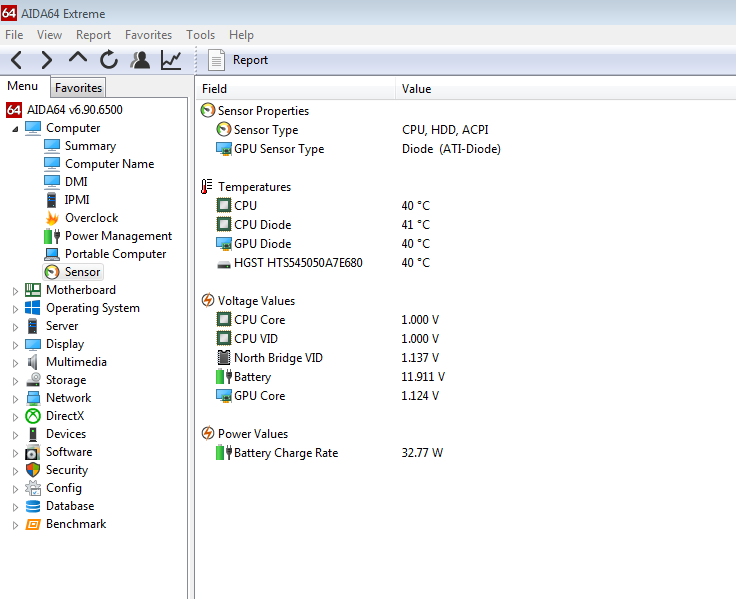Expand the Server tree node
This screenshot has width=736, height=599.
(15, 327)
